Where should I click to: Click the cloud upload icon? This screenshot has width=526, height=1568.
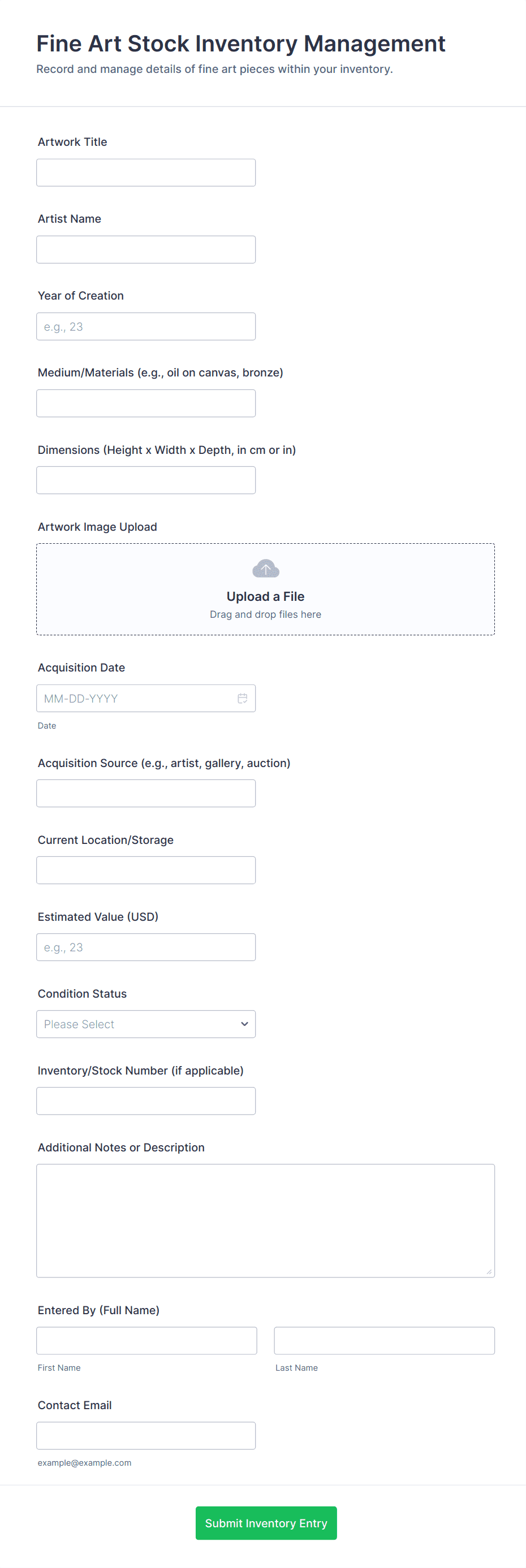tap(265, 569)
